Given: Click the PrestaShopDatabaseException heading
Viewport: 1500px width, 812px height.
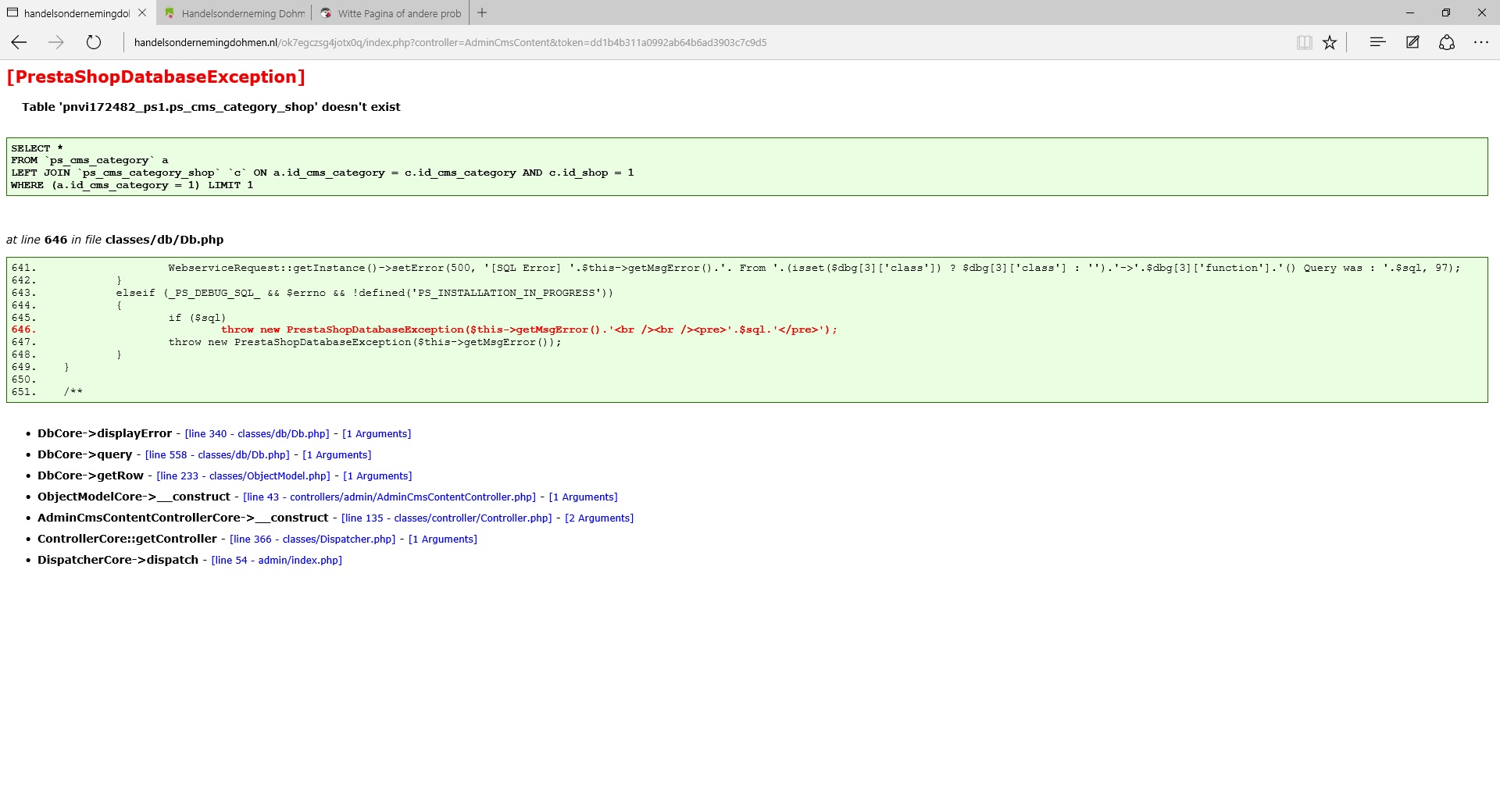Looking at the screenshot, I should point(155,77).
